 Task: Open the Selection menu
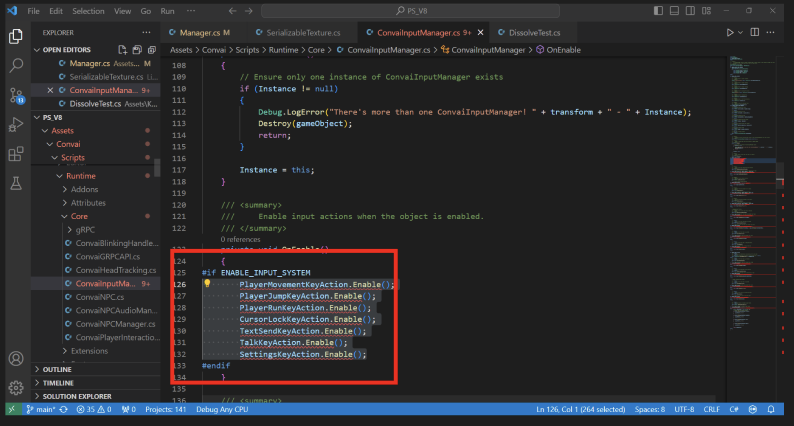pos(88,11)
